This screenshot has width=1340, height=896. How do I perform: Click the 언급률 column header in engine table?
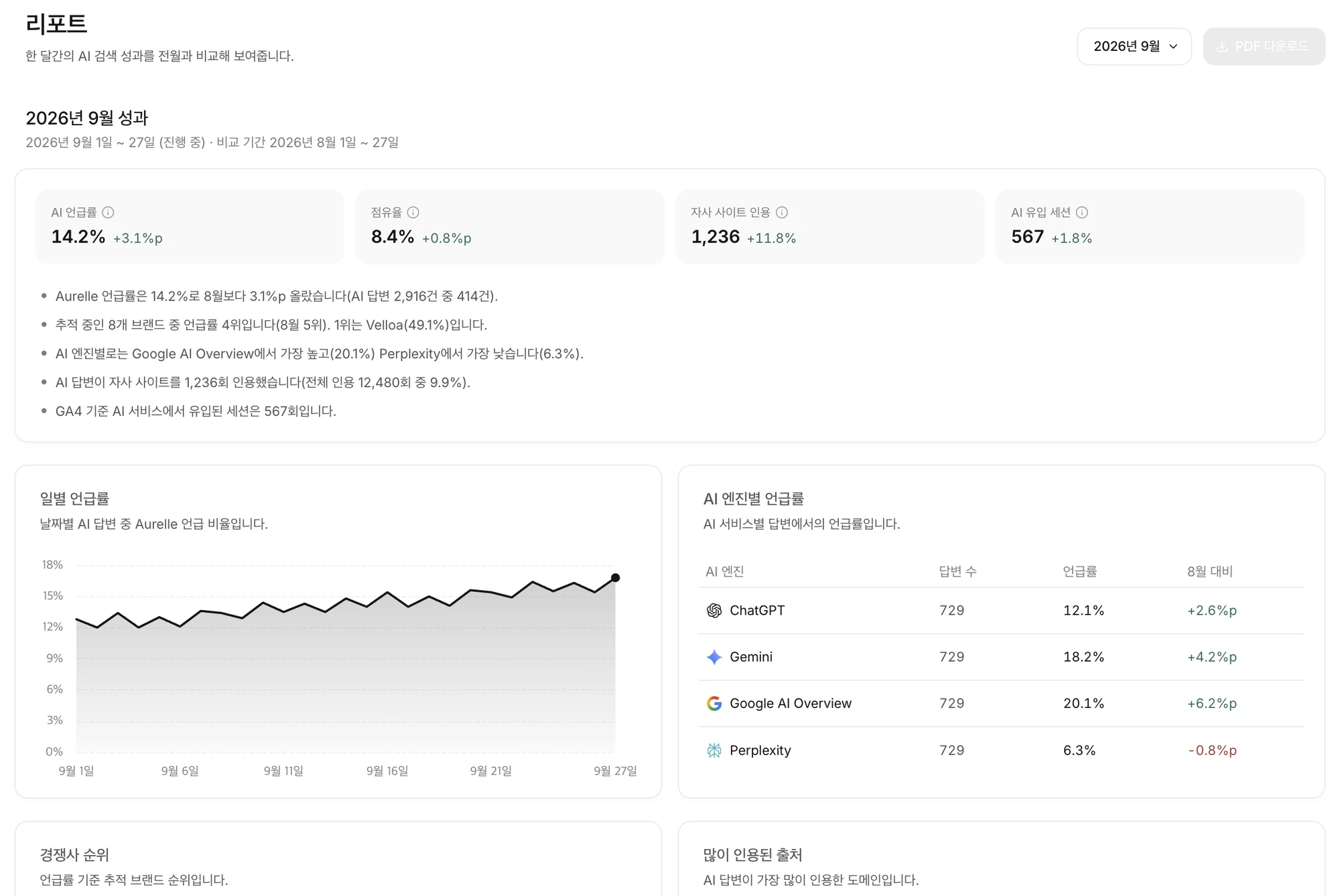[x=1079, y=571]
